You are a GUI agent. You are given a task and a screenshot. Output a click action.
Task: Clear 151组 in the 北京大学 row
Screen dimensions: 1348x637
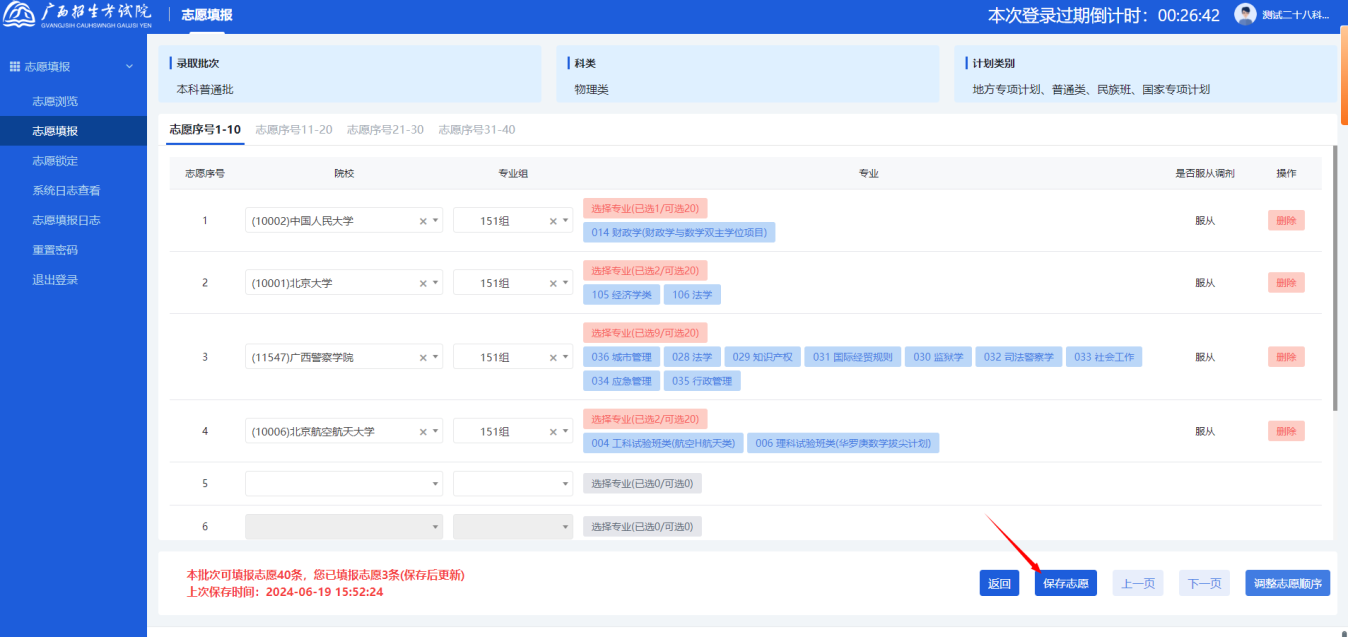[x=552, y=283]
